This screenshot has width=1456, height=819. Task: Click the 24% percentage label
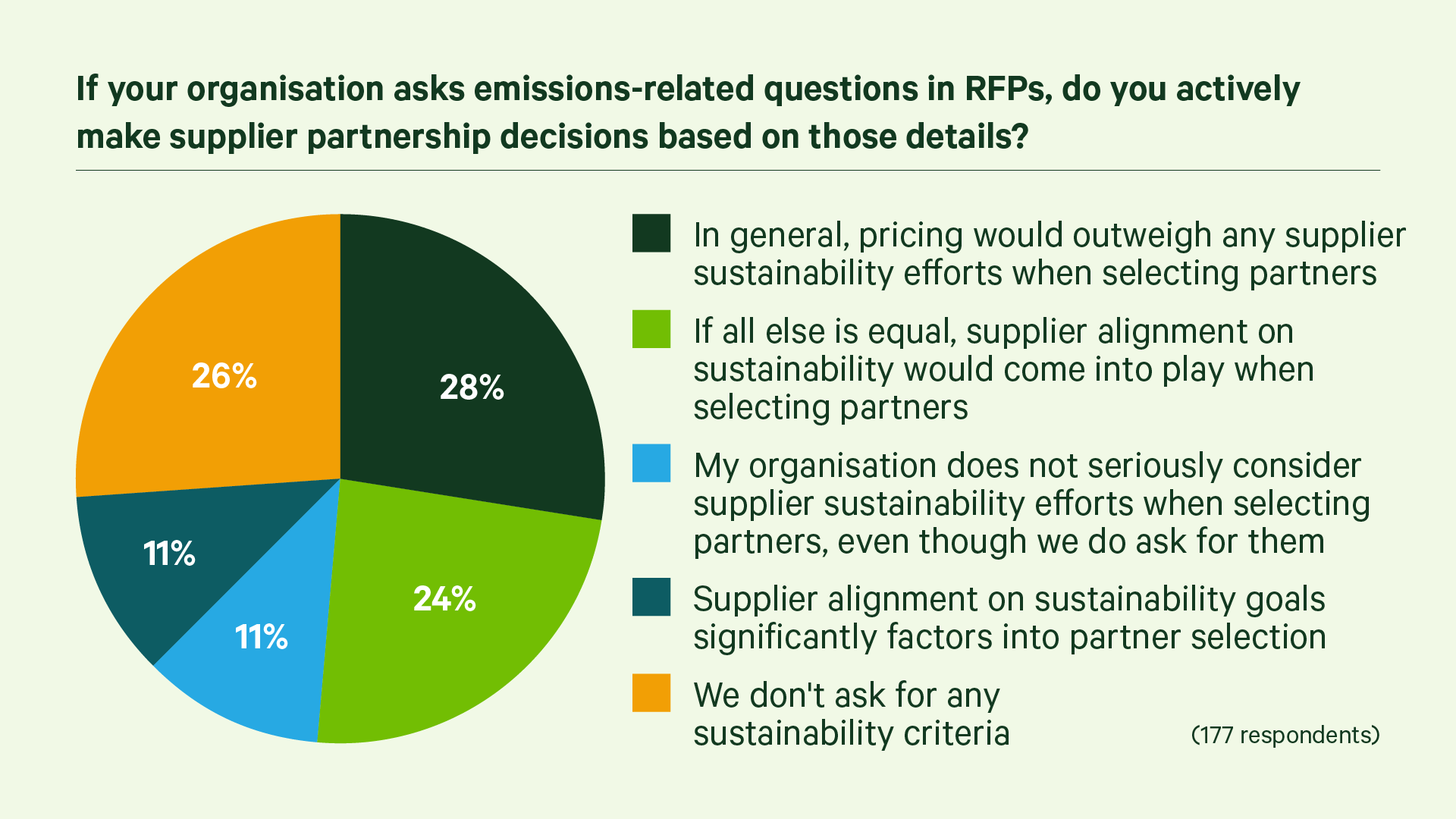[444, 599]
